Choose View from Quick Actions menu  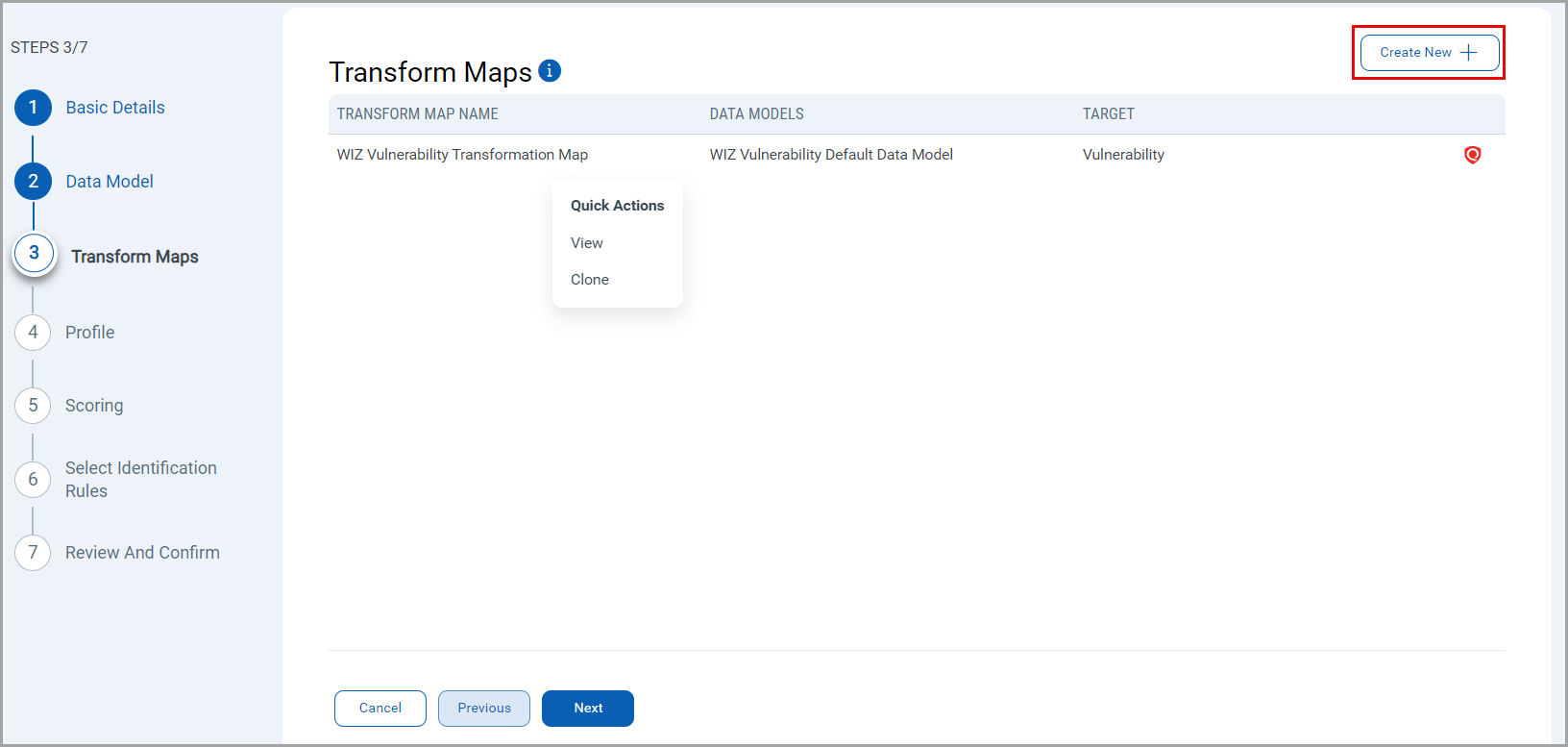[x=587, y=243]
